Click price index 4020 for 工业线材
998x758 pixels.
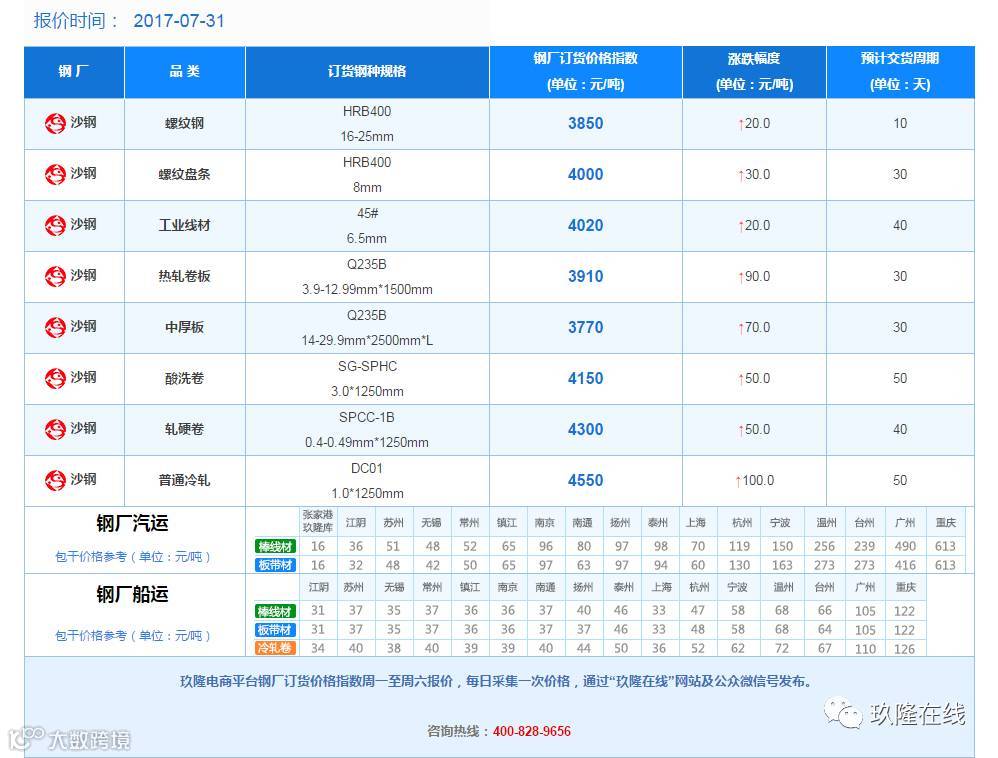586,225
